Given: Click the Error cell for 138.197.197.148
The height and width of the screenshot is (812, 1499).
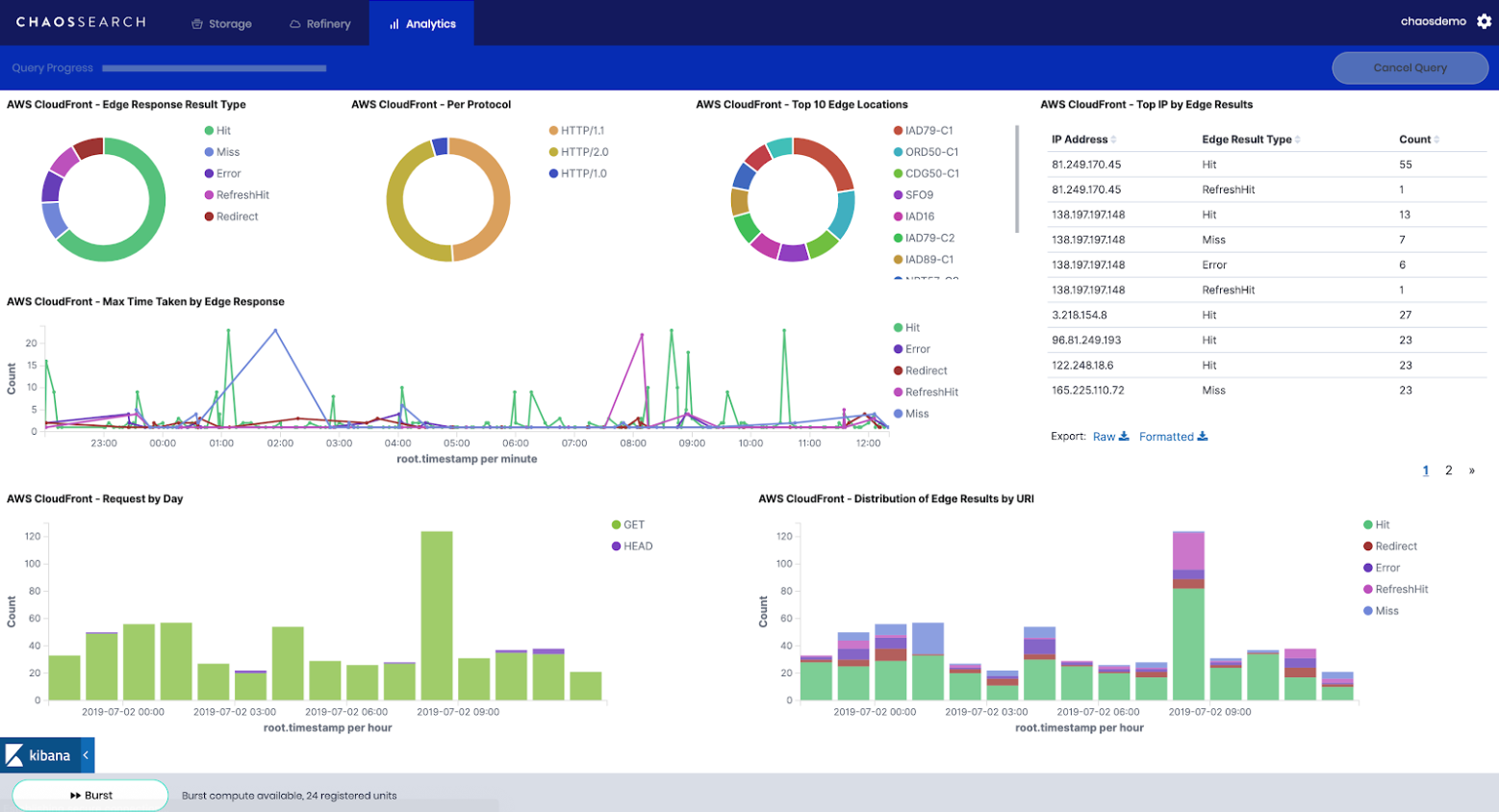Looking at the screenshot, I should tap(1214, 266).
